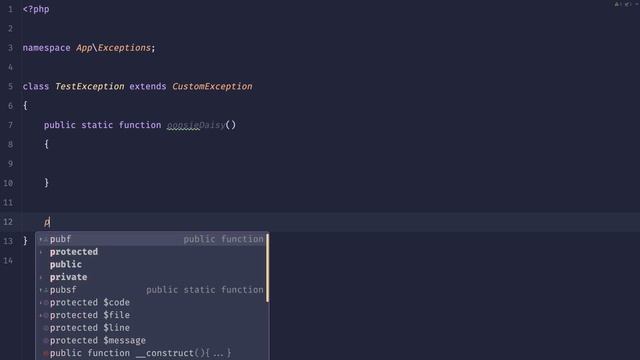Click the closing brace on line 13
This screenshot has width=640, height=360.
[x=25, y=241]
